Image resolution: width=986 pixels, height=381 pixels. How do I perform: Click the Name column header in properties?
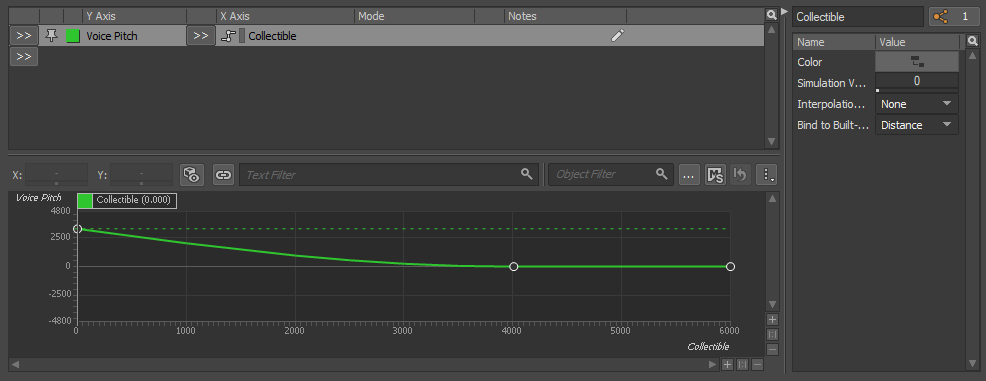(834, 42)
